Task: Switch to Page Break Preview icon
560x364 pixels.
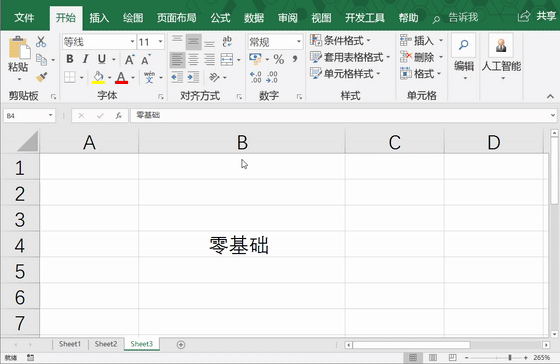Action: 452,357
